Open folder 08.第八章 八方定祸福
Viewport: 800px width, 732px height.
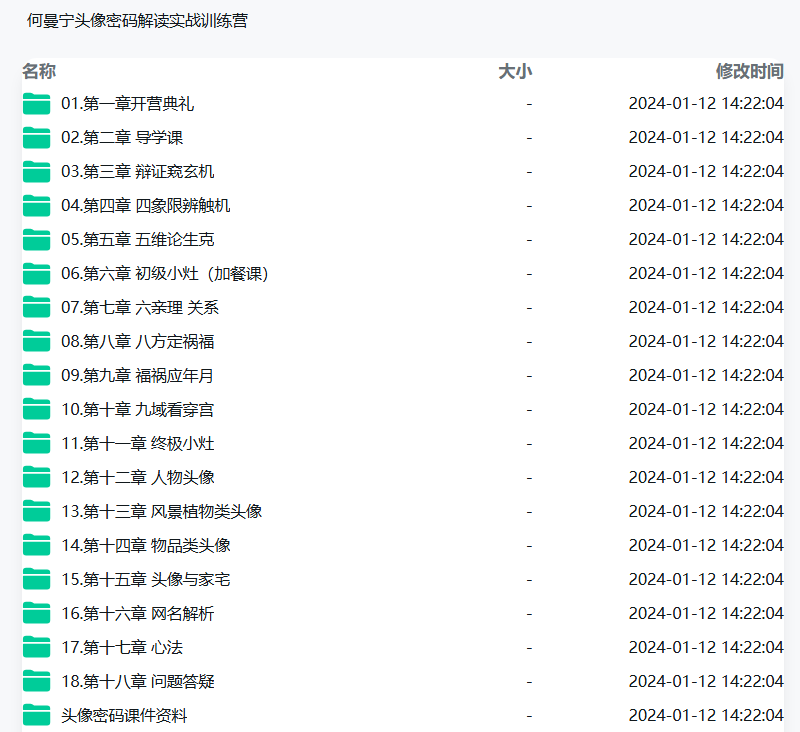137,341
